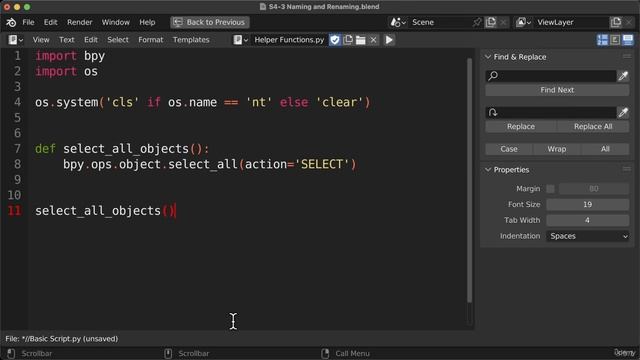Click the Font Size 19 field
This screenshot has height=360, width=640.
[x=587, y=205]
